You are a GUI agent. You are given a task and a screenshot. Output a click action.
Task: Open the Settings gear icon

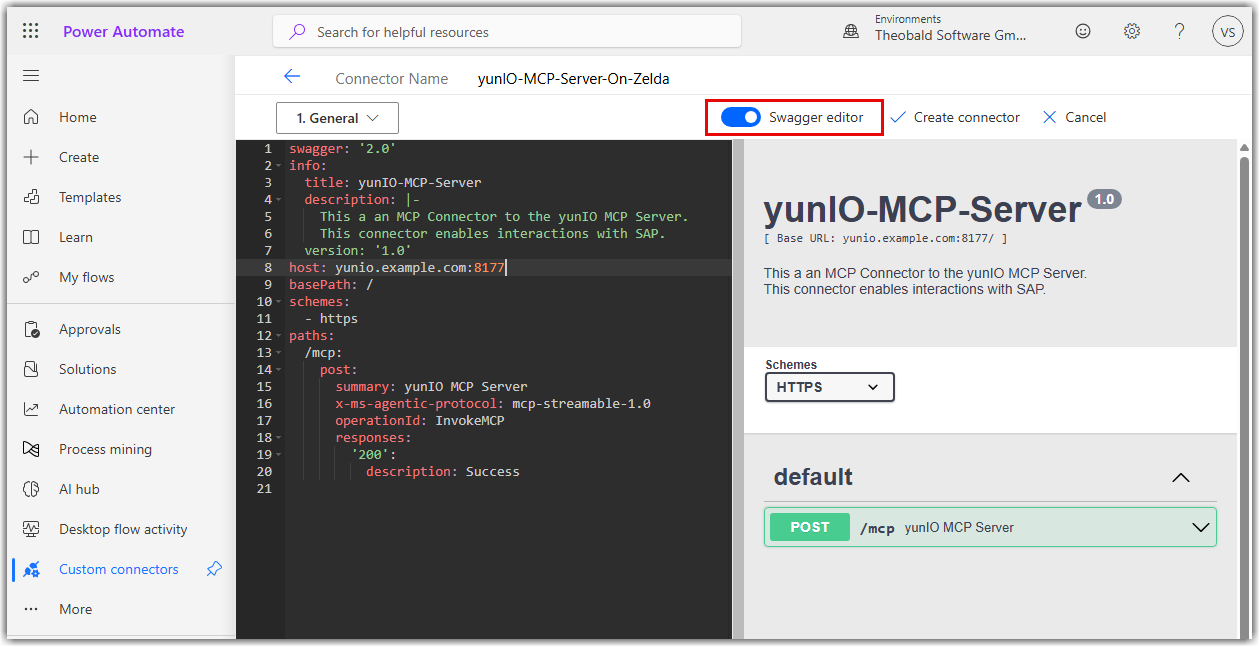pos(1132,31)
